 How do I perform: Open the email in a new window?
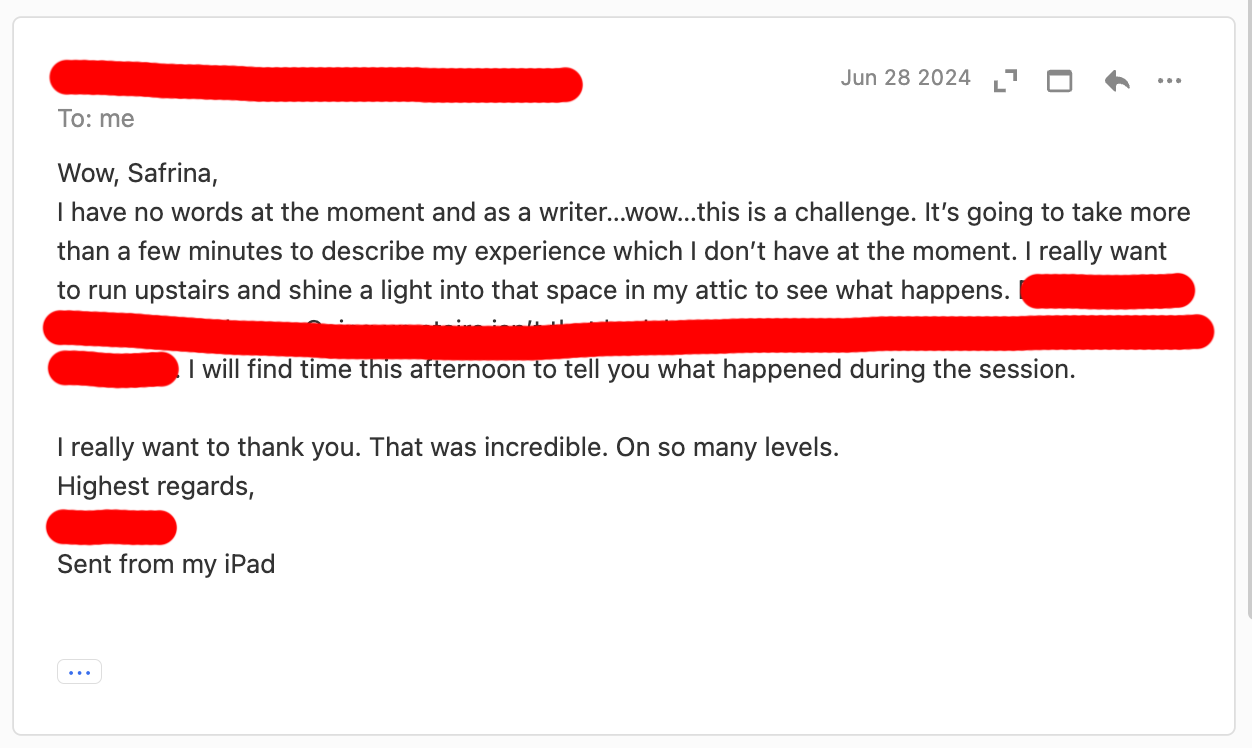tap(1059, 81)
